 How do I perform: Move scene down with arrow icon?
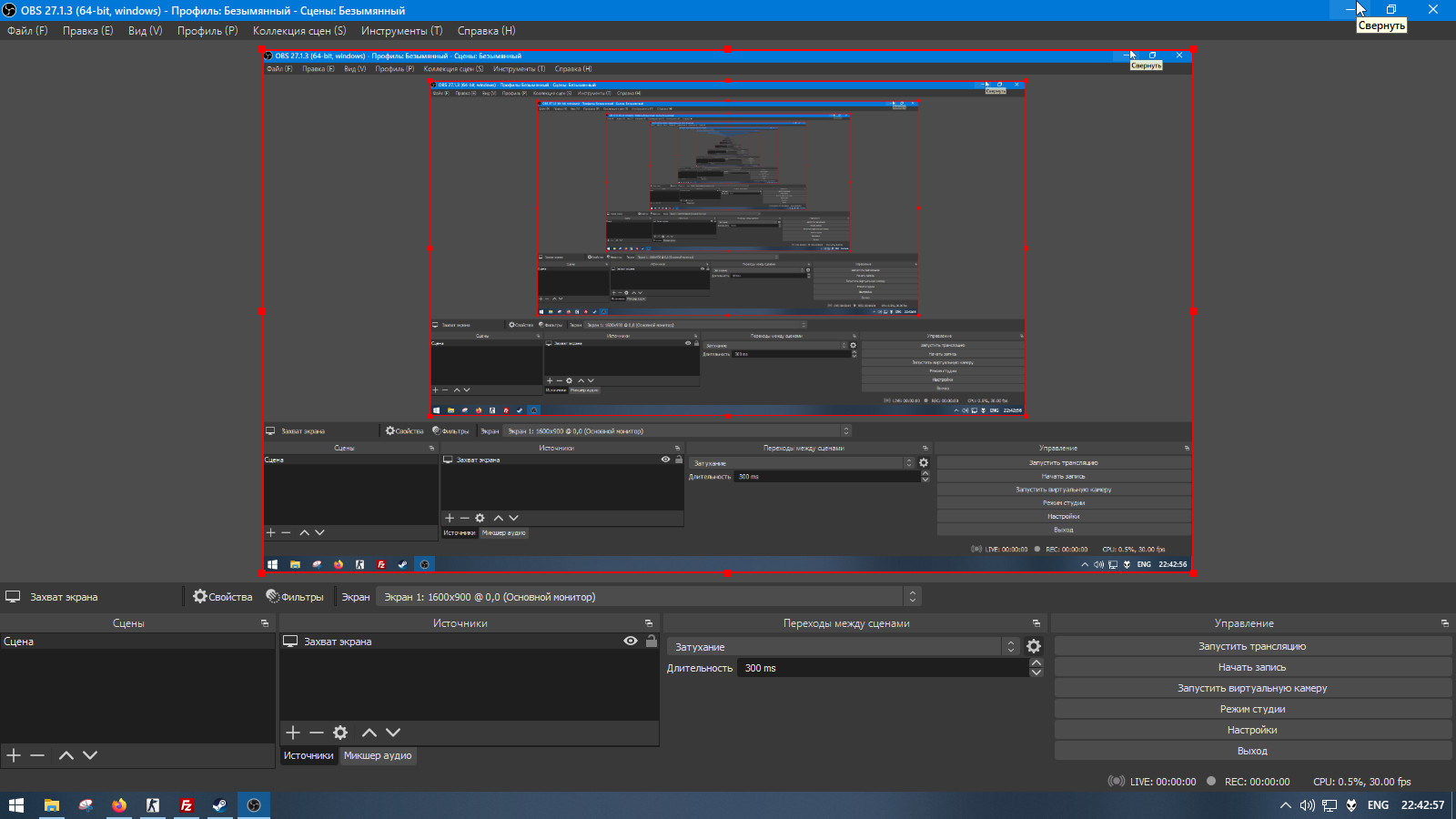90,755
